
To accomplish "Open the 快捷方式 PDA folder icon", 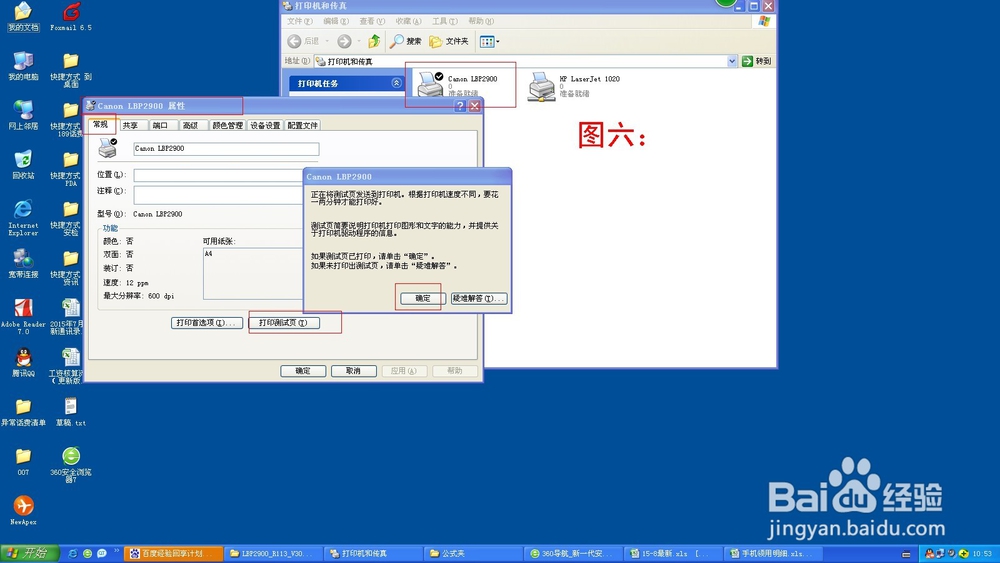I will coord(71,168).
